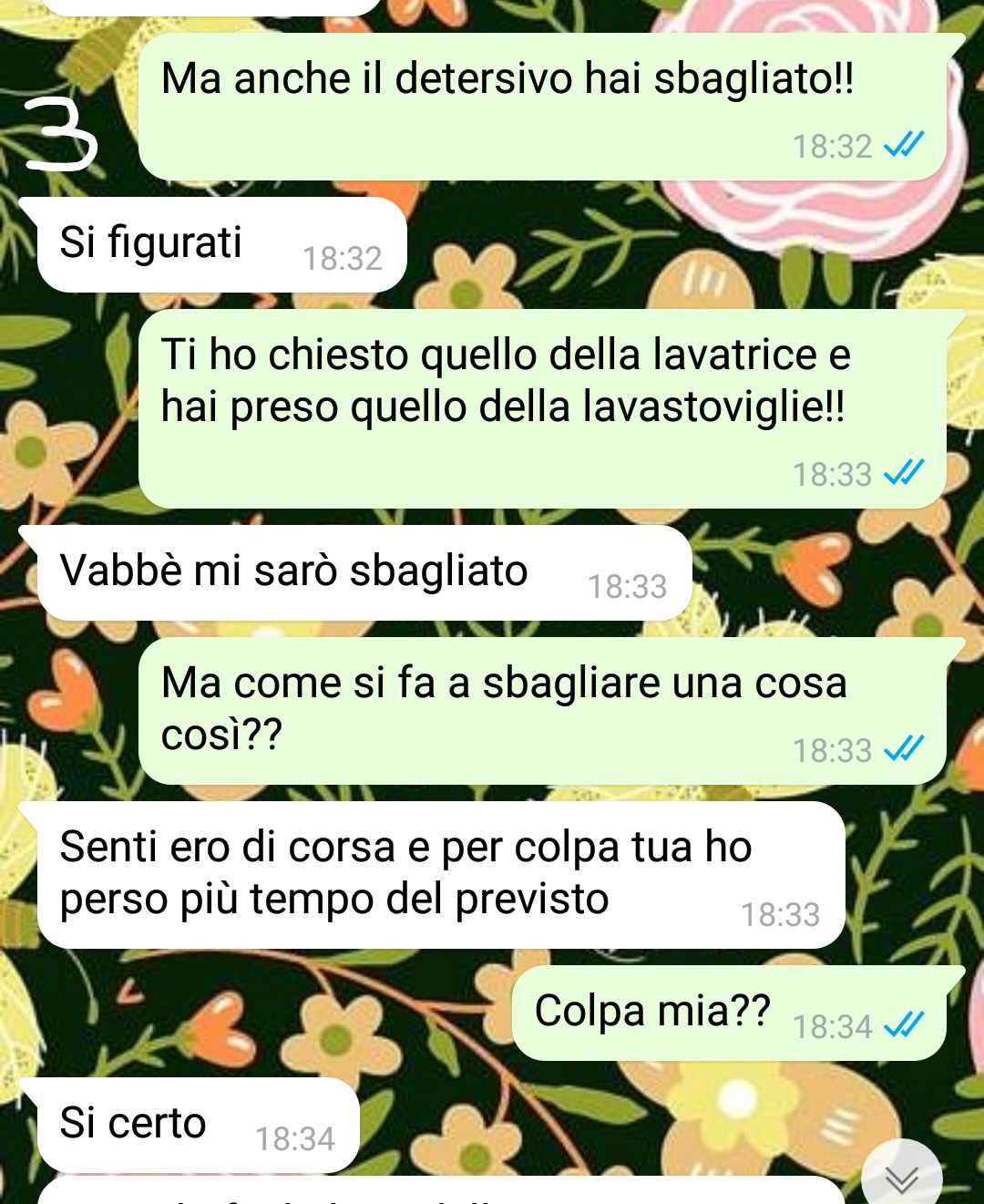Select the 'Si figurati' message bubble
Viewport: 984px width, 1204px height.
pyautogui.click(x=221, y=244)
